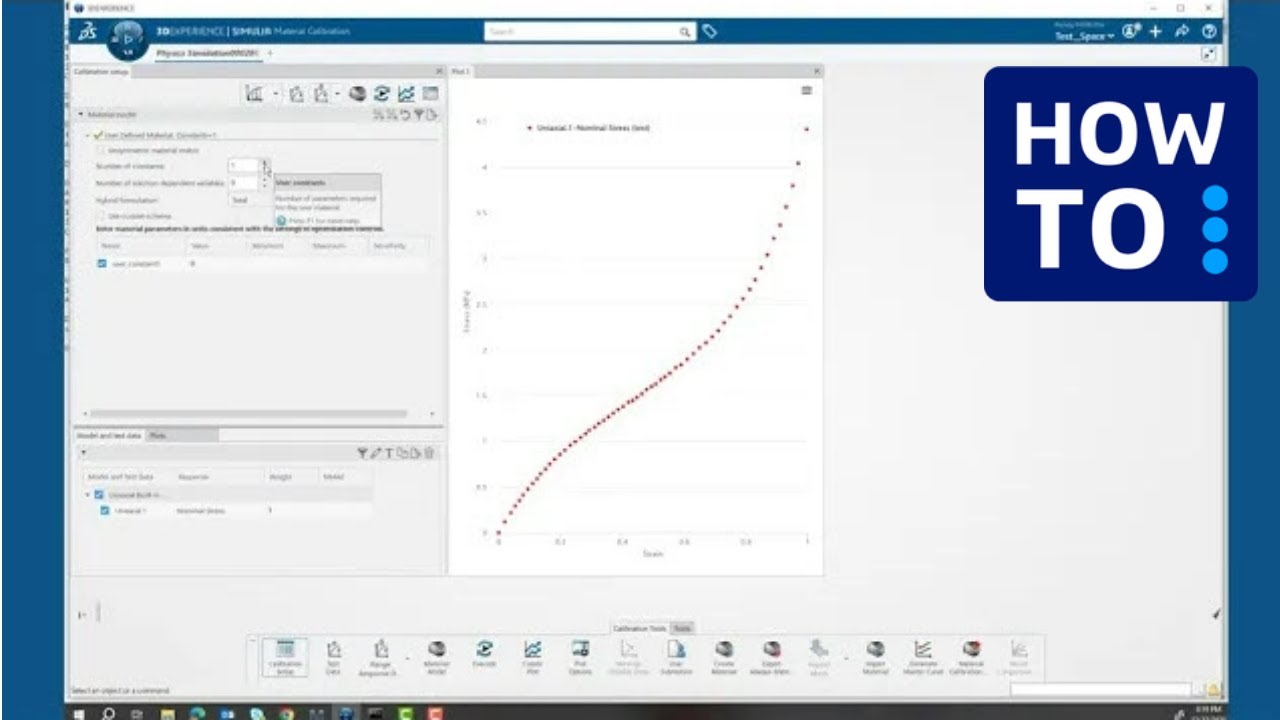Screen dimensions: 1280x720
Task: Add a new tab with plus button
Action: tap(270, 52)
